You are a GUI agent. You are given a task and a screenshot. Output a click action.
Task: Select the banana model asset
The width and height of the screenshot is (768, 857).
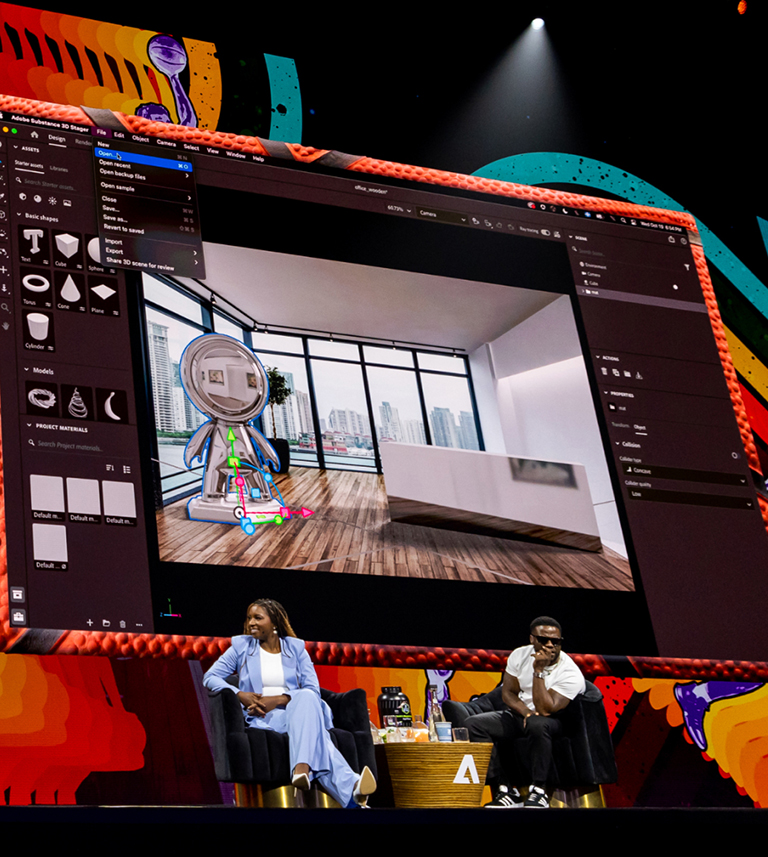click(111, 405)
